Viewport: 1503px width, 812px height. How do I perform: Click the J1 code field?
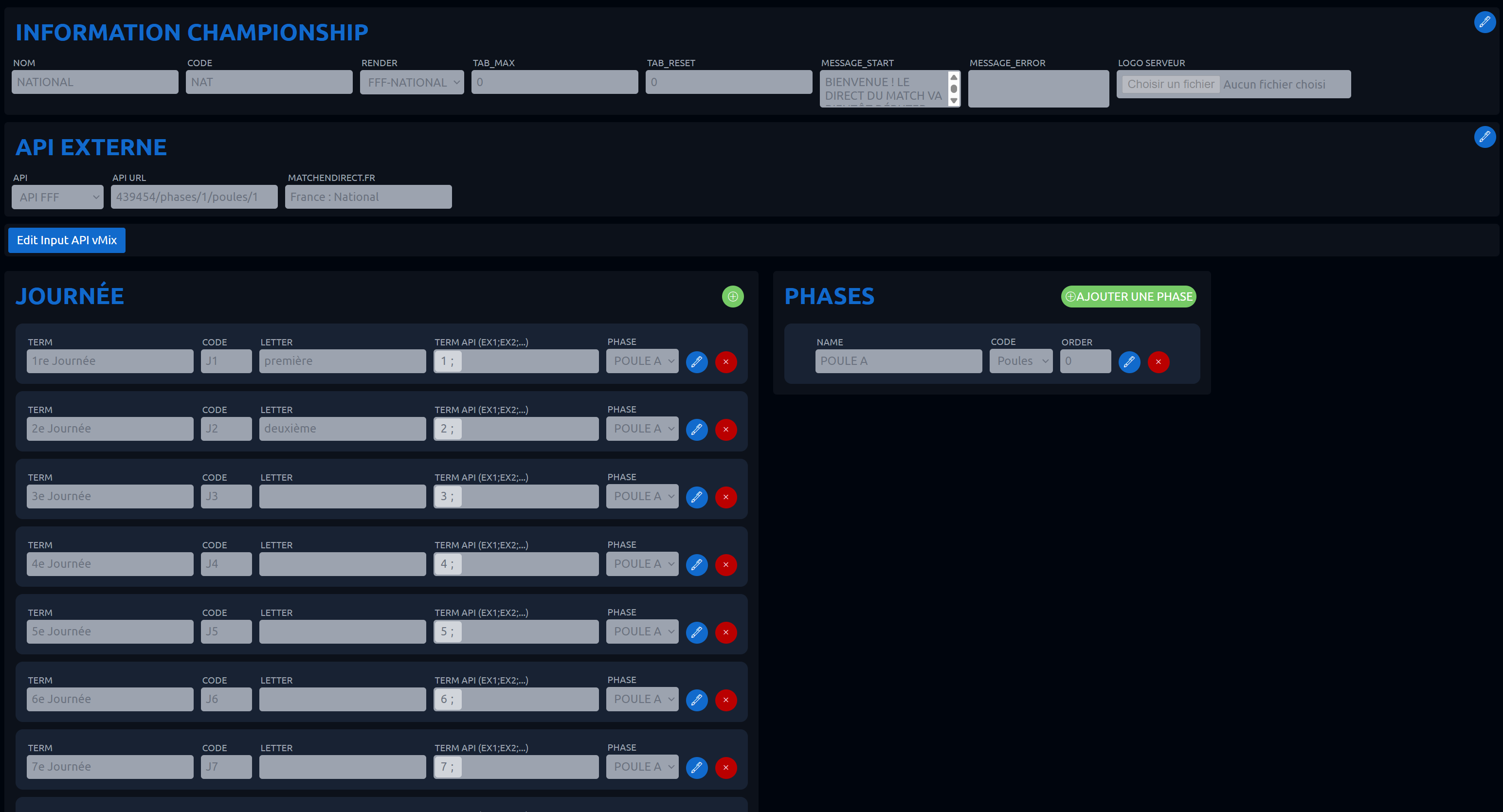(226, 361)
